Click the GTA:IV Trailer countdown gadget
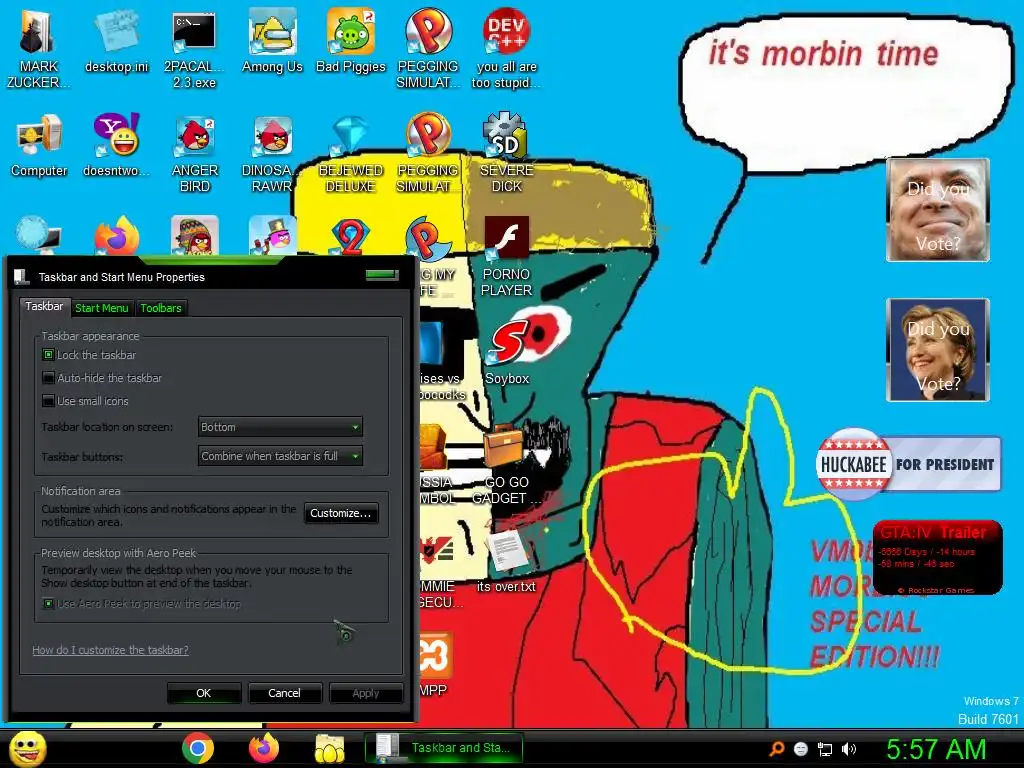 point(937,557)
